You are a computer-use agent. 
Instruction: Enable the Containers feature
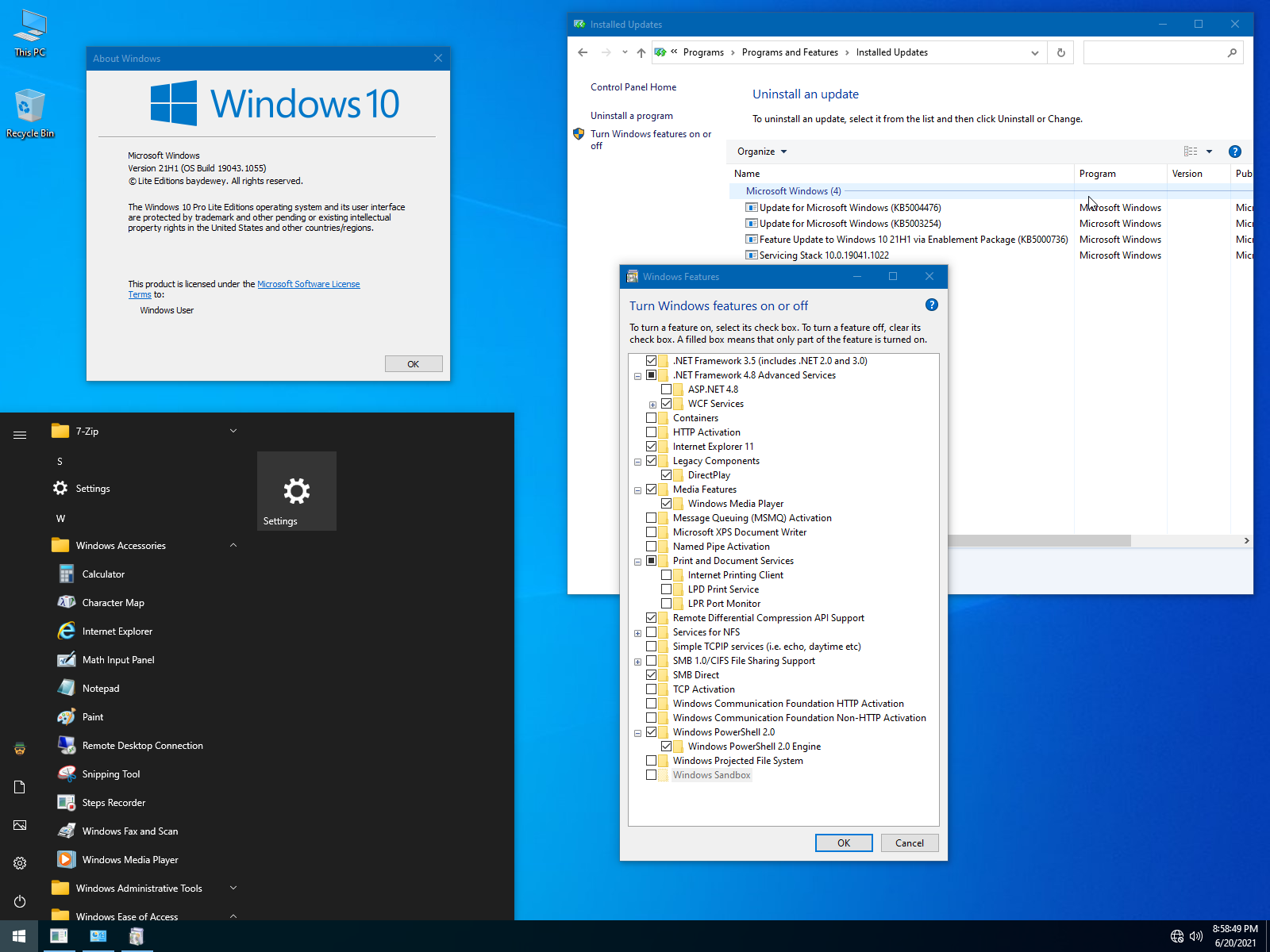coord(652,417)
